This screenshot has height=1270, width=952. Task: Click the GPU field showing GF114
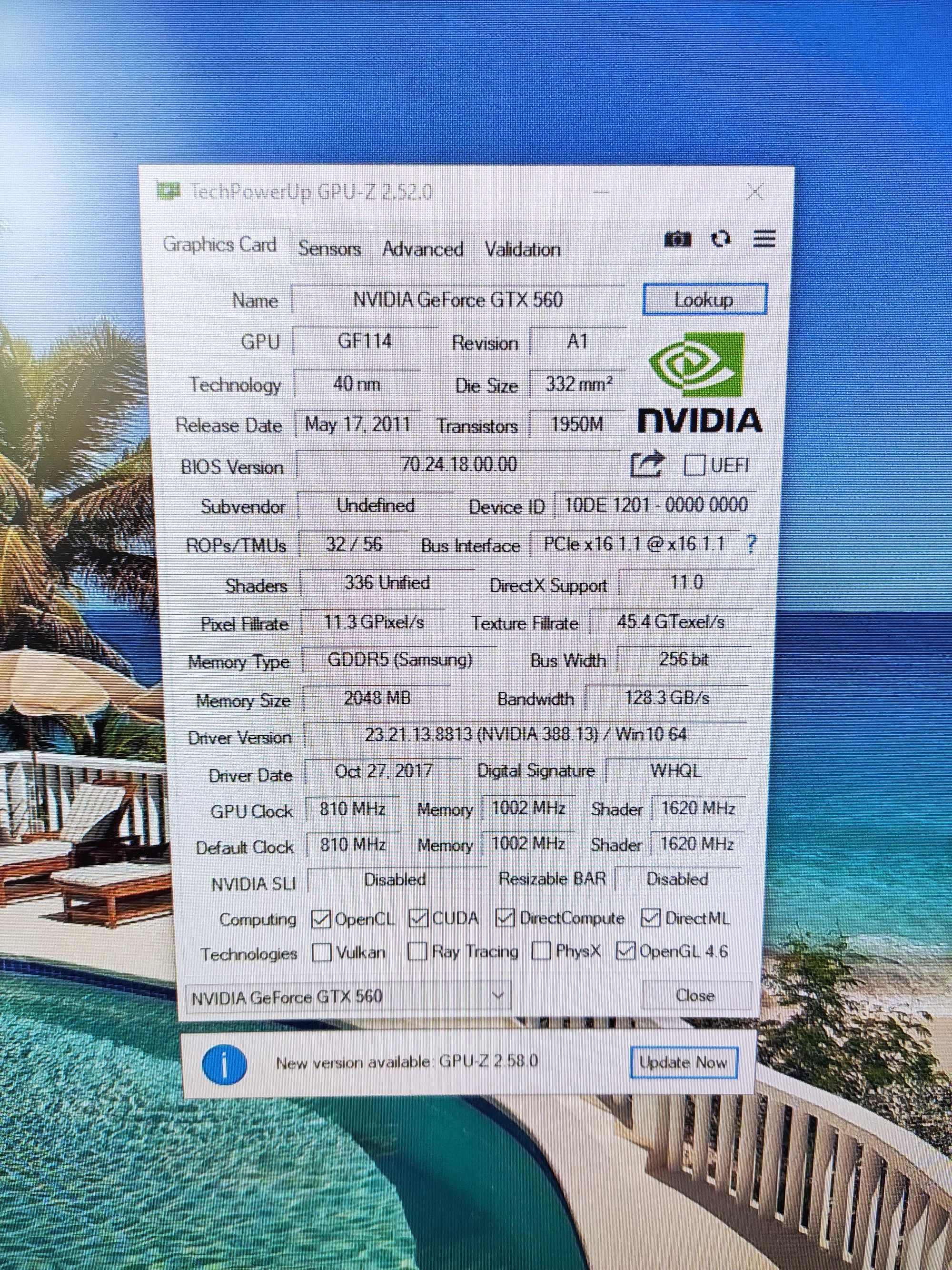[x=365, y=341]
